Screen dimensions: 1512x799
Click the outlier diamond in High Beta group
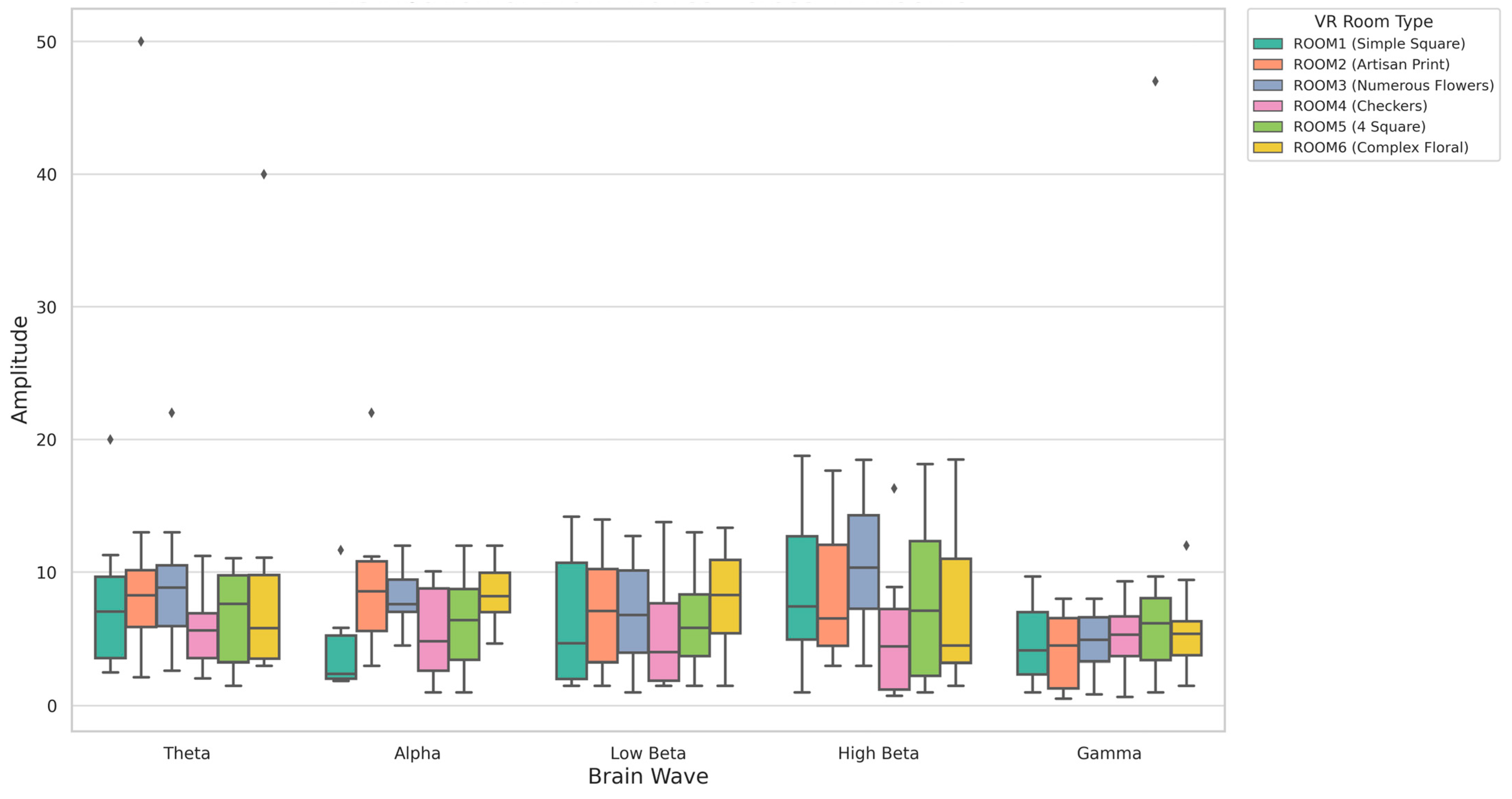click(894, 488)
